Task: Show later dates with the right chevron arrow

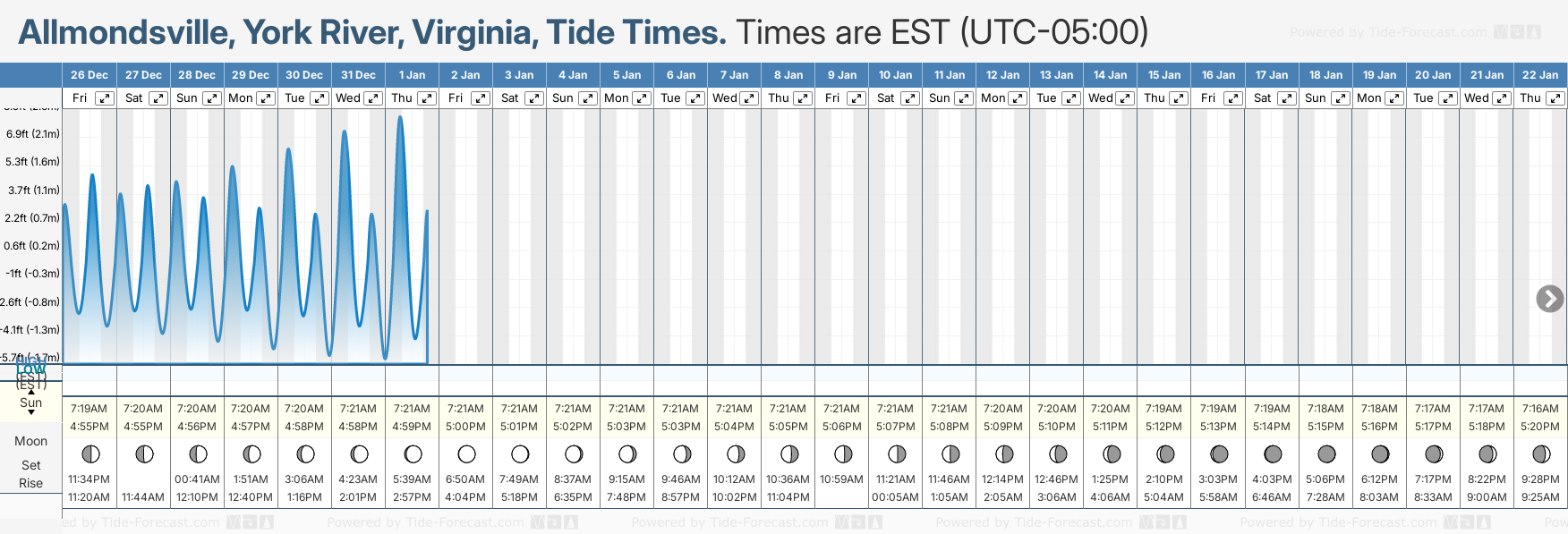Action: point(1549,299)
